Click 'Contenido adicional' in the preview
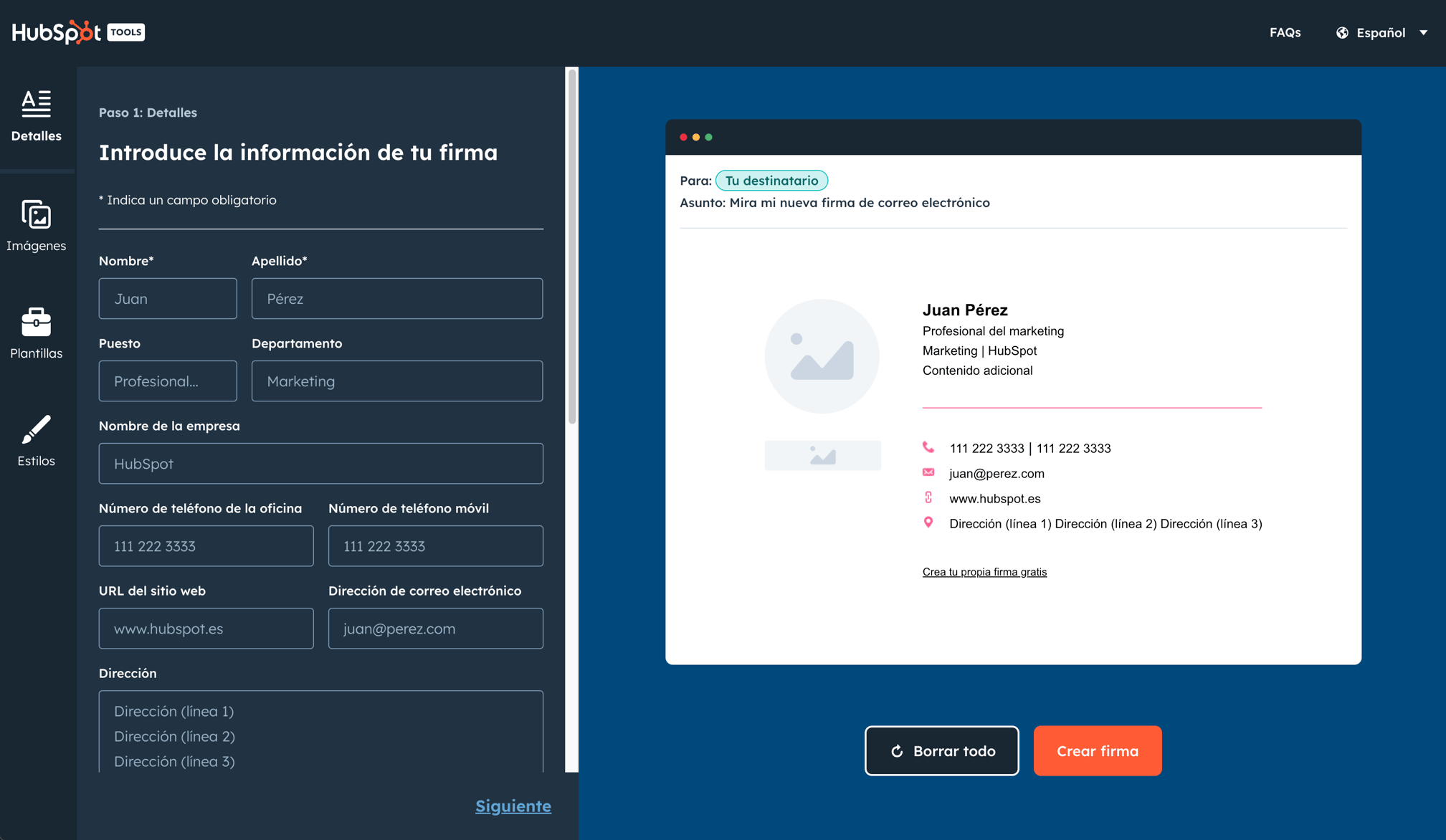Image resolution: width=1446 pixels, height=840 pixels. click(977, 371)
